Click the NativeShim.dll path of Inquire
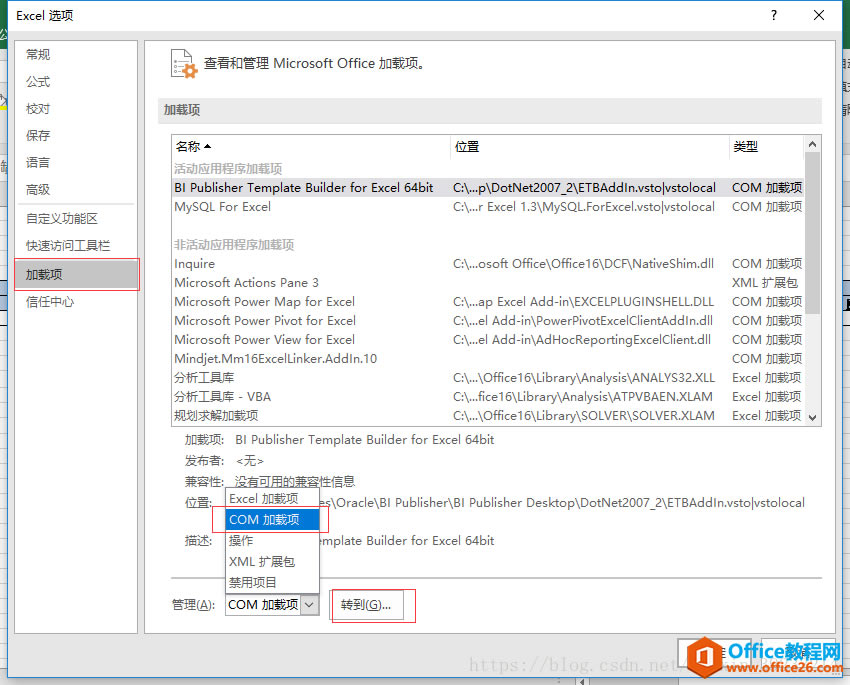The image size is (850, 685). [x=583, y=264]
